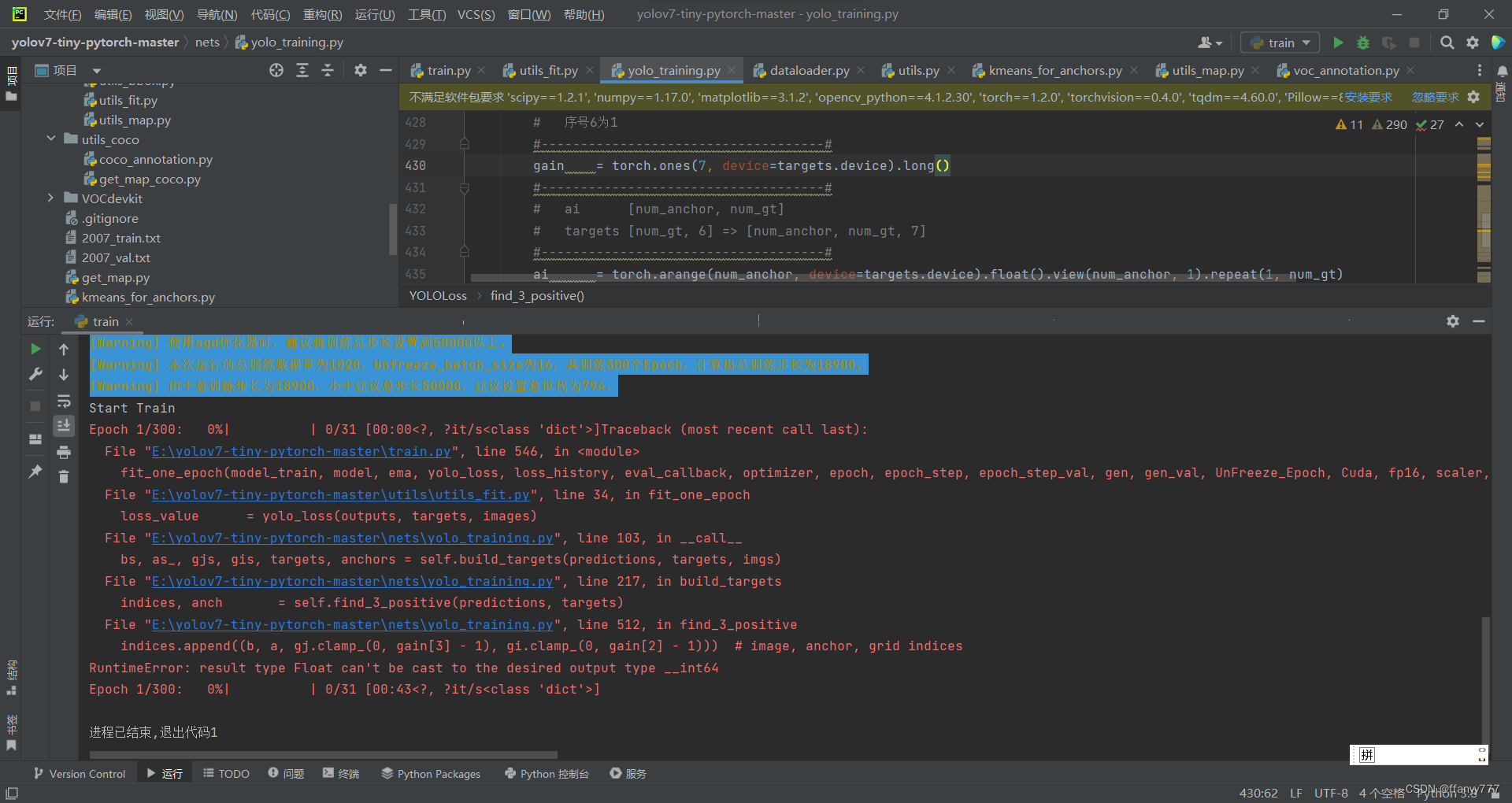
Task: Select opened file with the target icon in Project panel
Action: [x=276, y=70]
